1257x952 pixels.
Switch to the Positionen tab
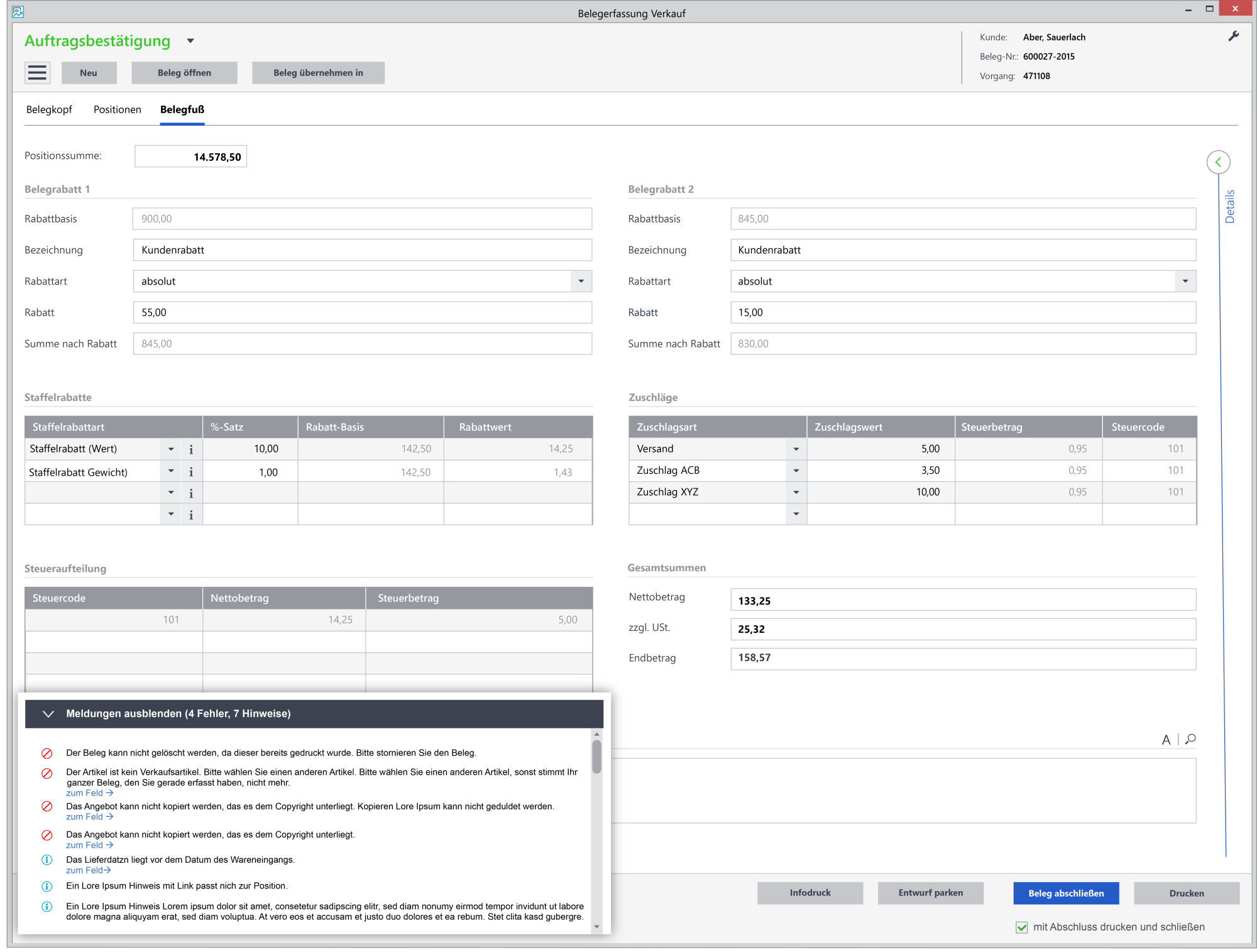(117, 109)
